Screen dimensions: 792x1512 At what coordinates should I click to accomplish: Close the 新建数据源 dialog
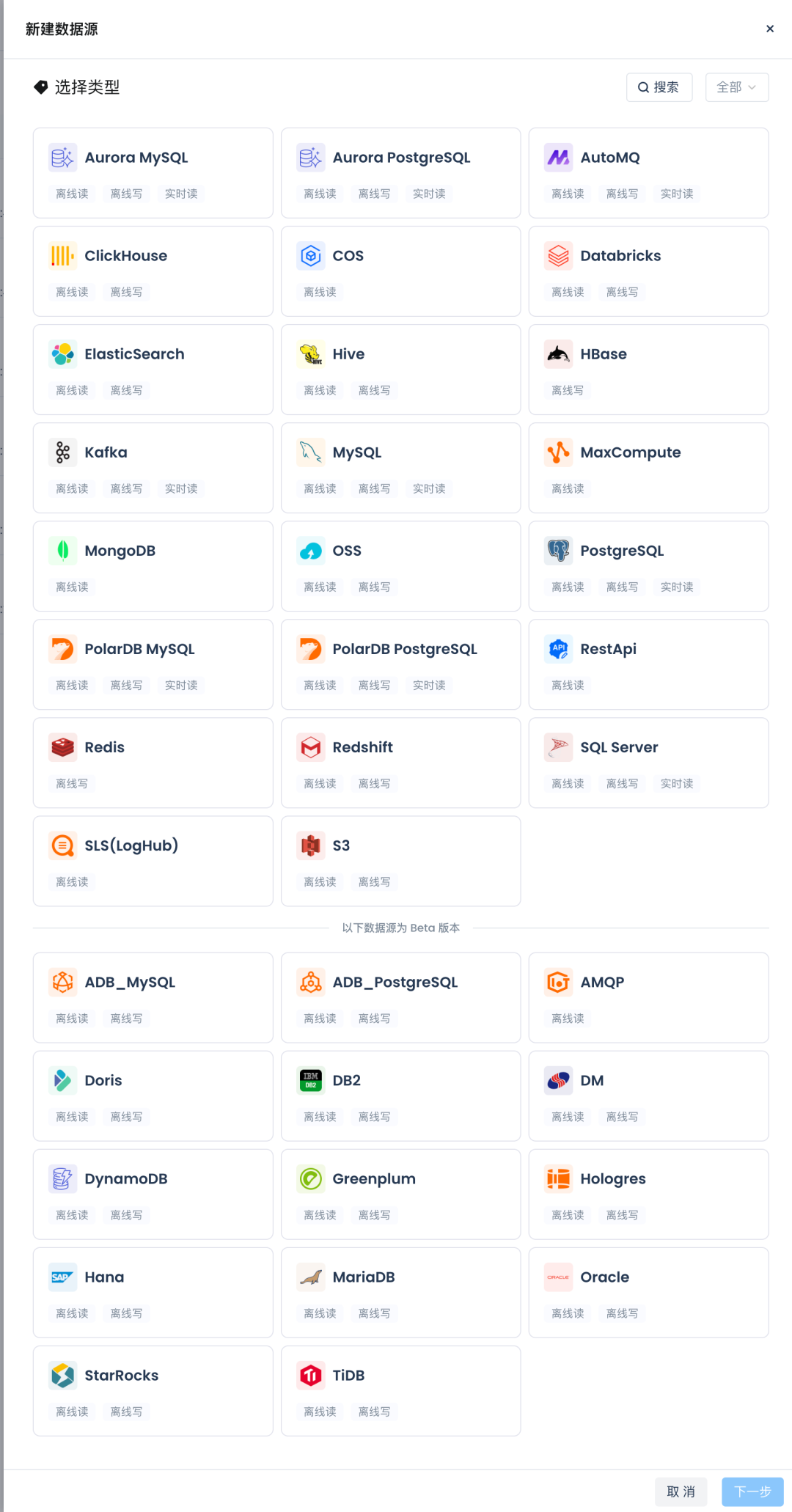770,29
